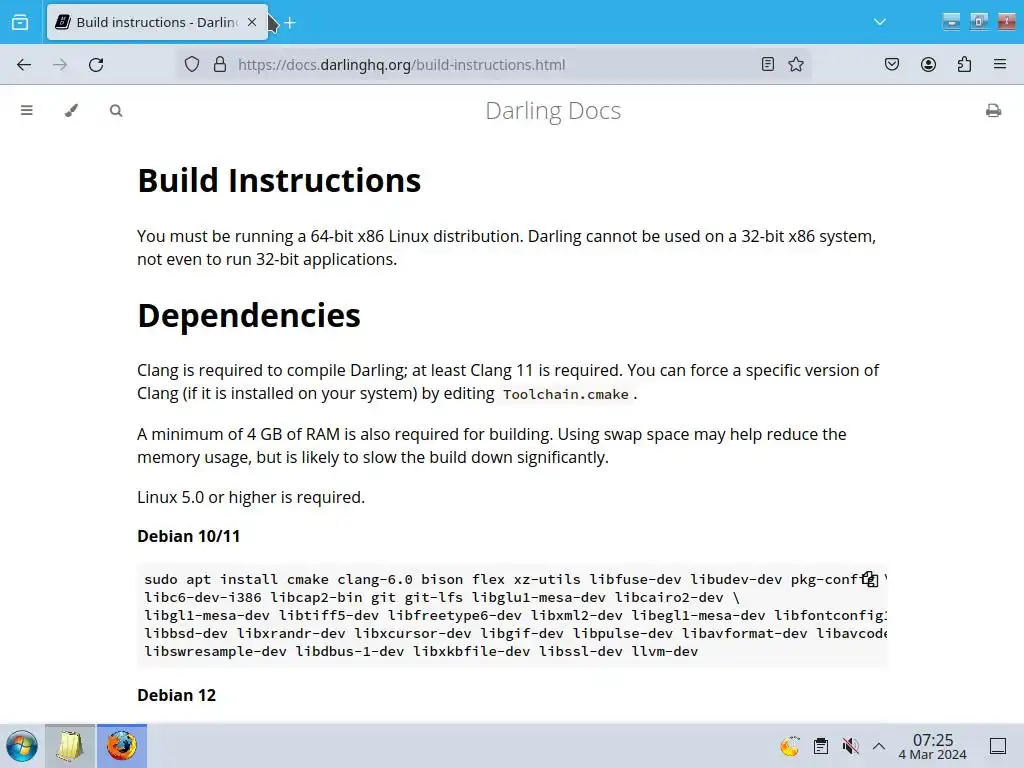Focus the URL address bar

pyautogui.click(x=493, y=65)
